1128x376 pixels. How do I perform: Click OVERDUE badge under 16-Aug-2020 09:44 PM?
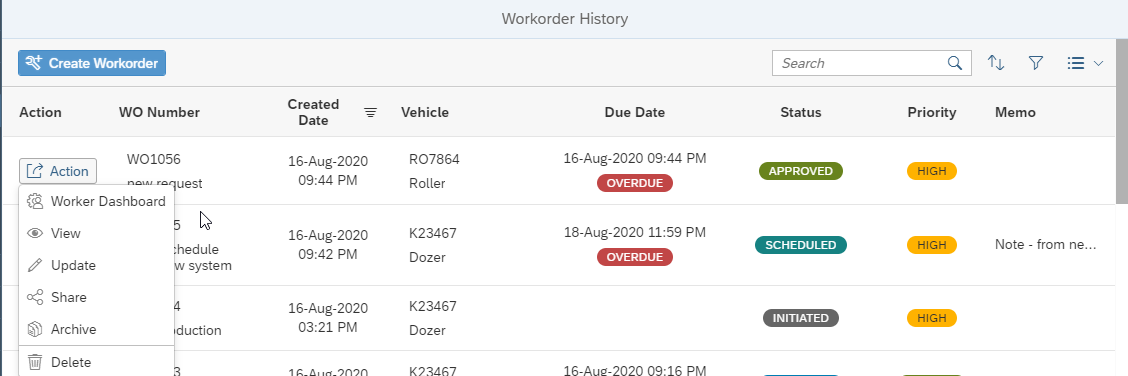coord(634,183)
